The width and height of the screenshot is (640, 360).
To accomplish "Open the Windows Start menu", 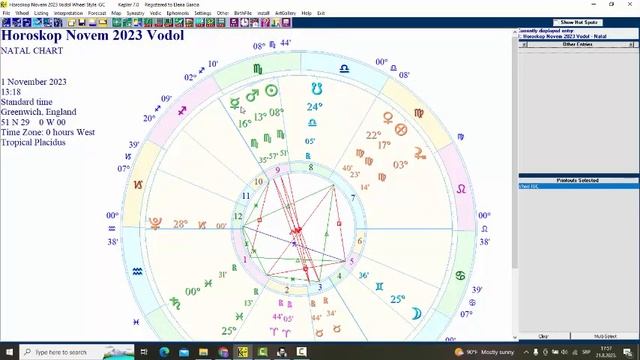I will 9,352.
